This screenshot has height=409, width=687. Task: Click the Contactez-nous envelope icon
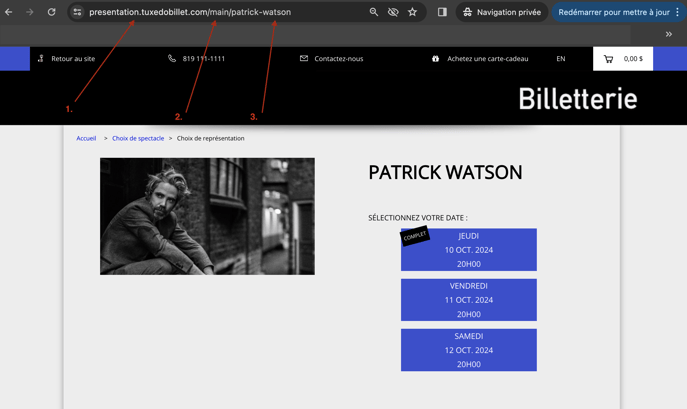(x=304, y=58)
